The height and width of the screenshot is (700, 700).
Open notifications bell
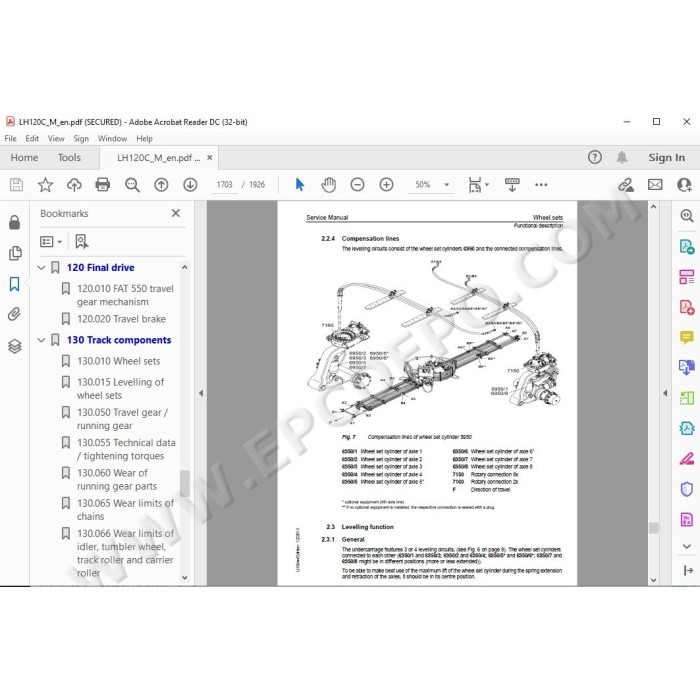(x=622, y=157)
